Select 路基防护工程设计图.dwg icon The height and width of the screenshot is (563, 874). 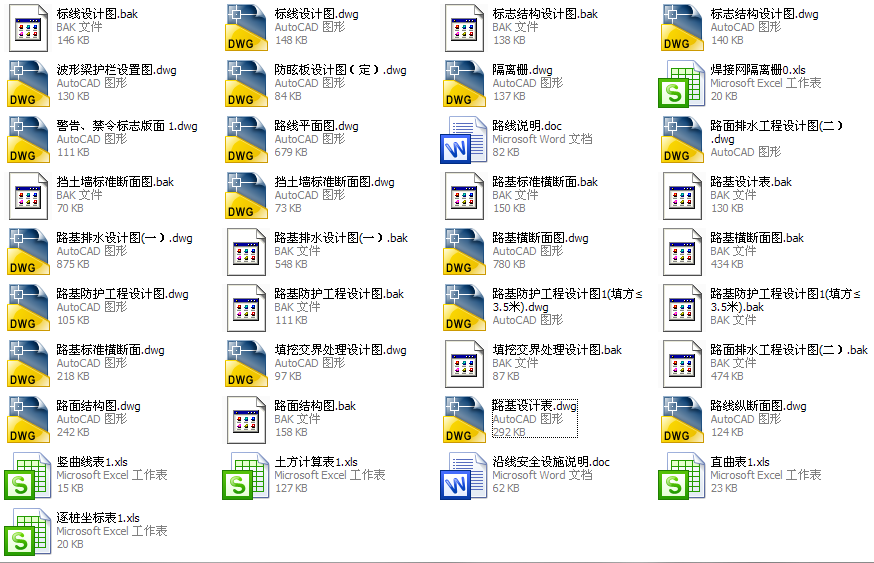pos(28,308)
